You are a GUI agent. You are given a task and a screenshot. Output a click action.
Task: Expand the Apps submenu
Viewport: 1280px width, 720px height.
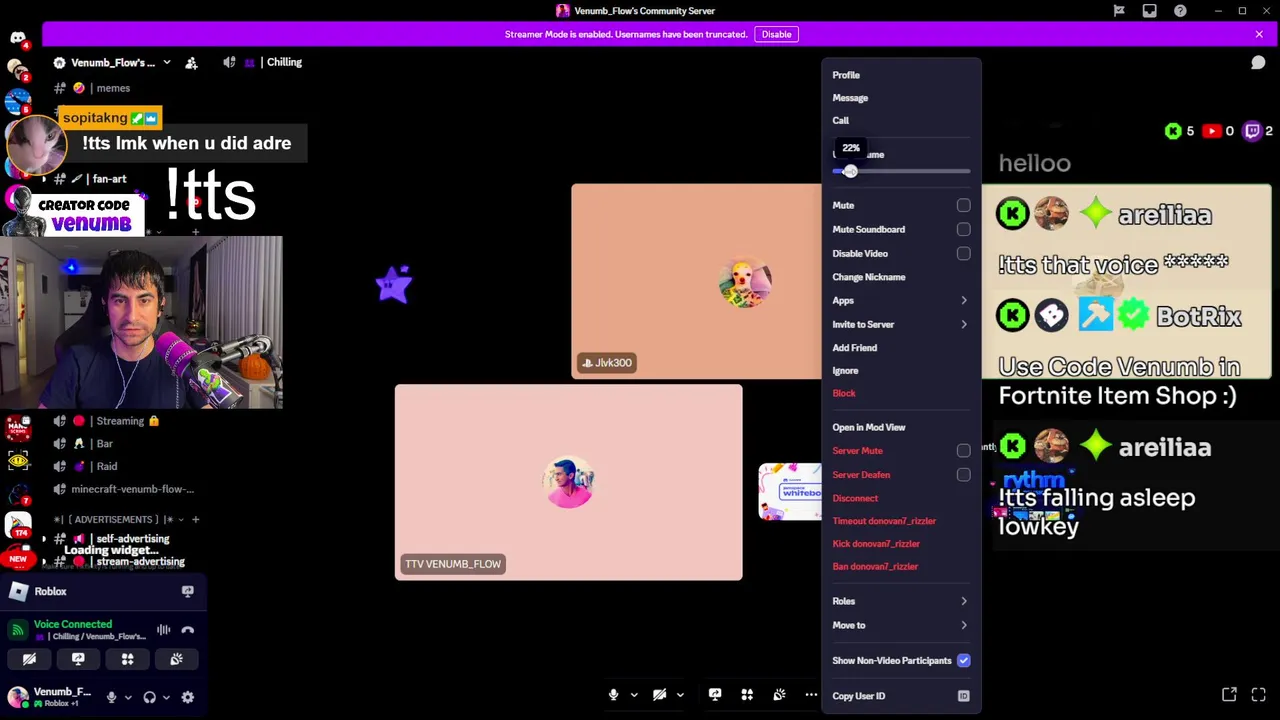coord(901,300)
